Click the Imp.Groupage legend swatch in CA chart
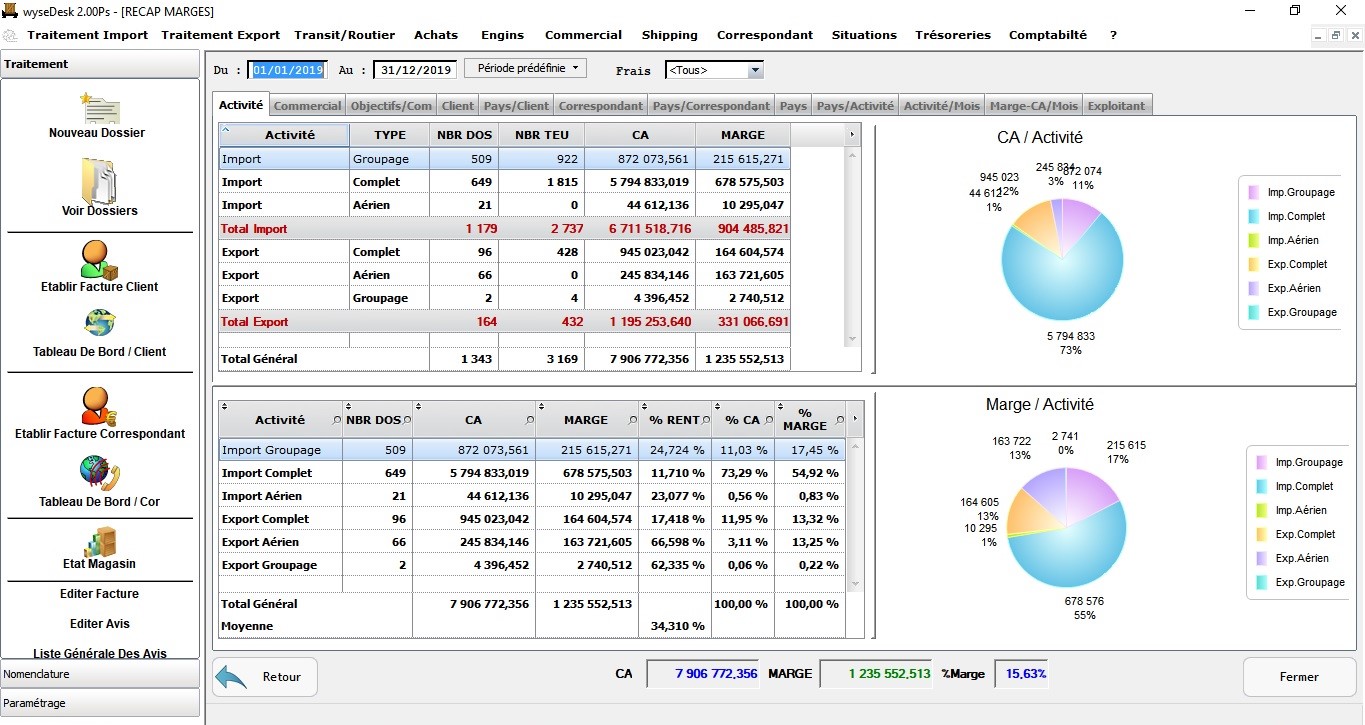 click(x=1254, y=192)
